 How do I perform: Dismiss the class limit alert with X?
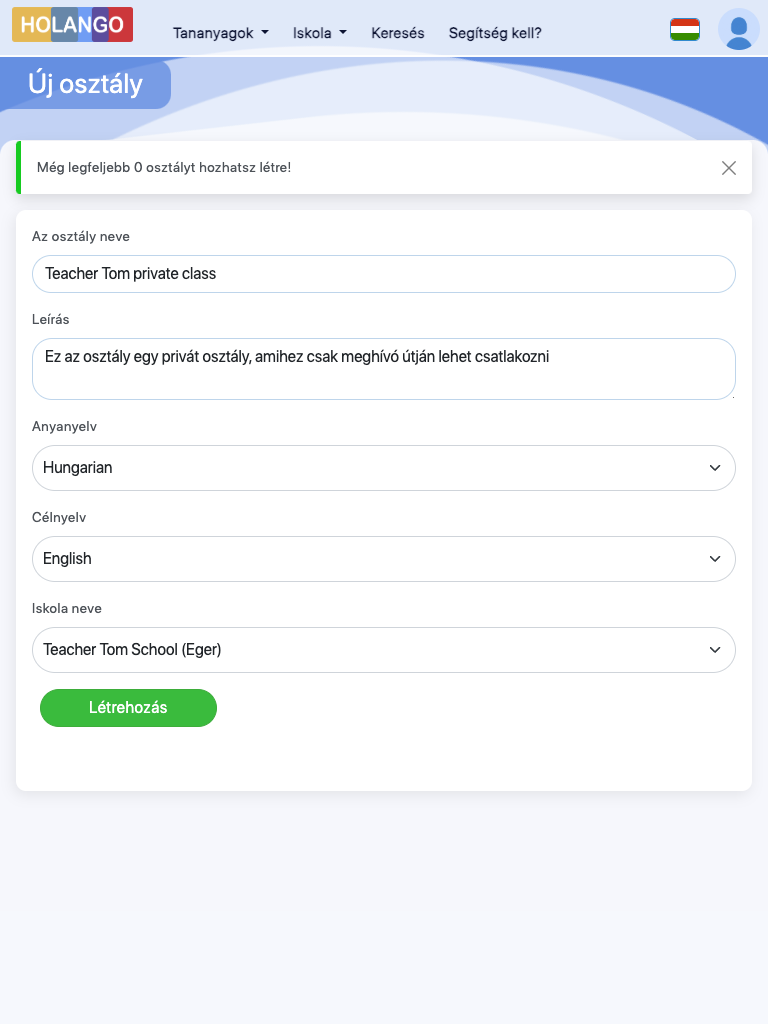coord(729,168)
